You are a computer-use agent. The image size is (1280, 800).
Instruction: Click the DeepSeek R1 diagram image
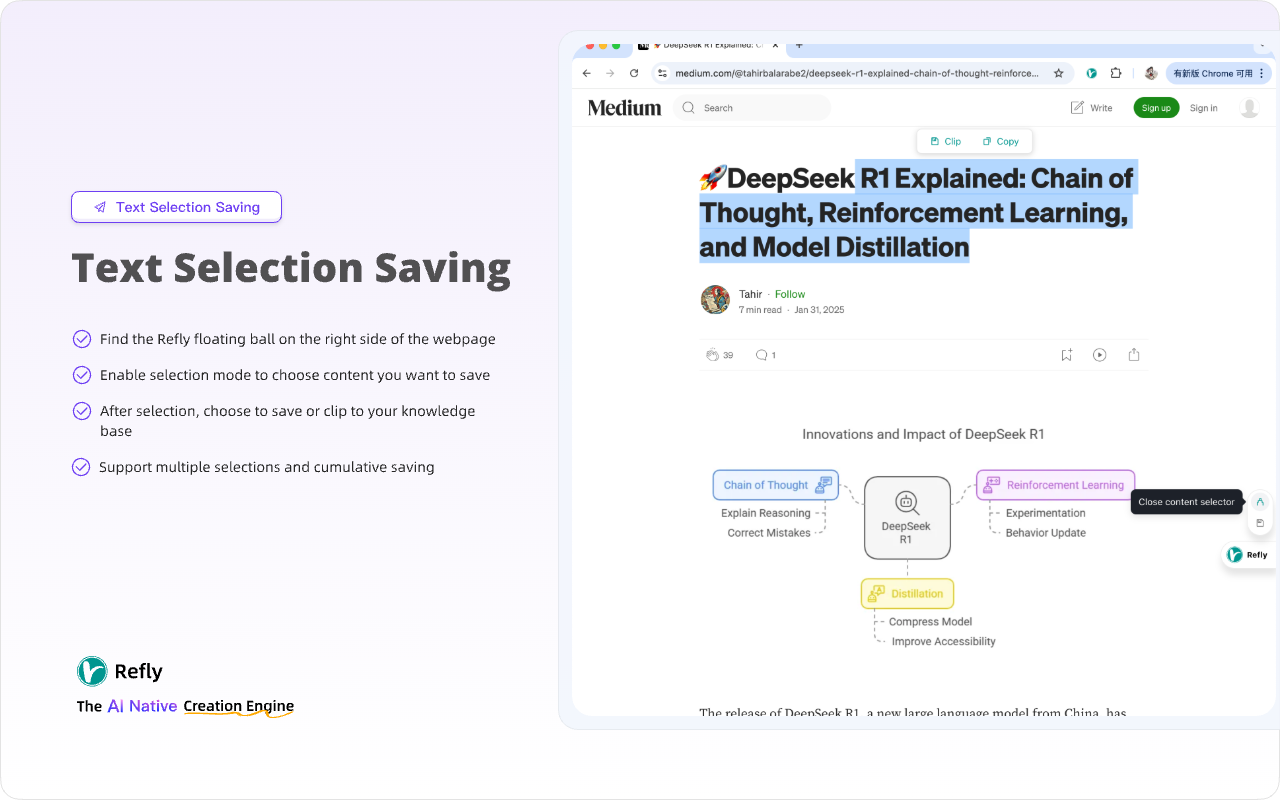924,539
